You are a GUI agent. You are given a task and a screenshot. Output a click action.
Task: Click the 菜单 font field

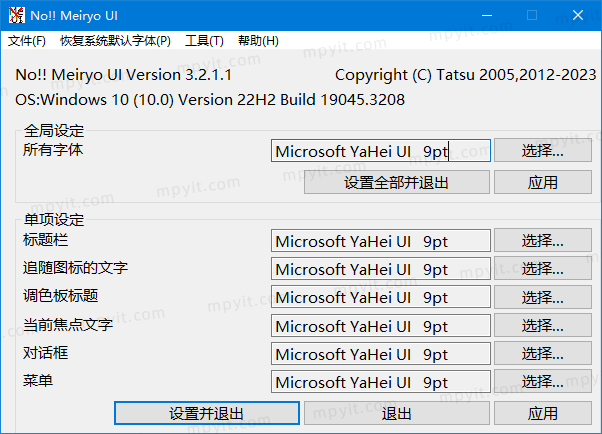(x=380, y=382)
